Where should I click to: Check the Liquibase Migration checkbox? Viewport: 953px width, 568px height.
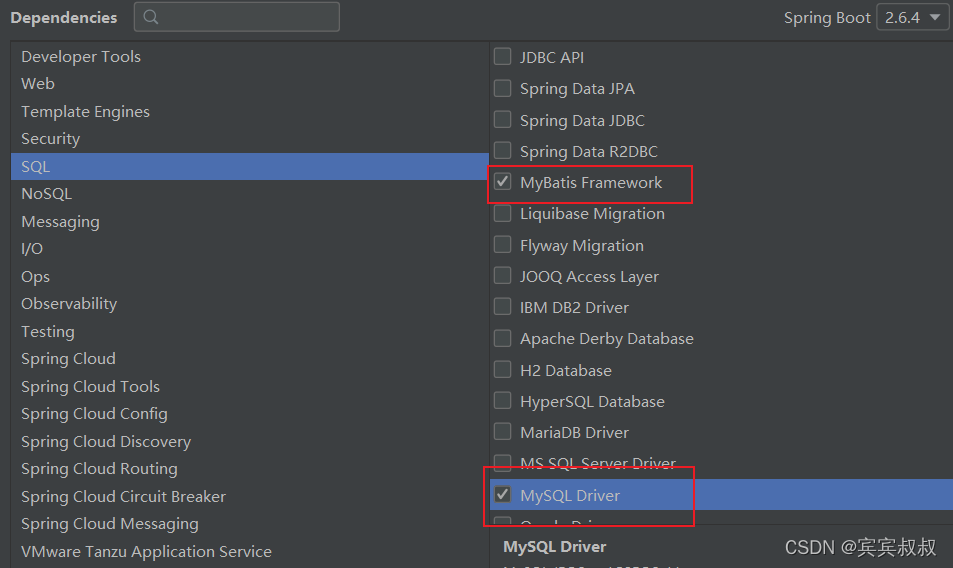click(503, 213)
